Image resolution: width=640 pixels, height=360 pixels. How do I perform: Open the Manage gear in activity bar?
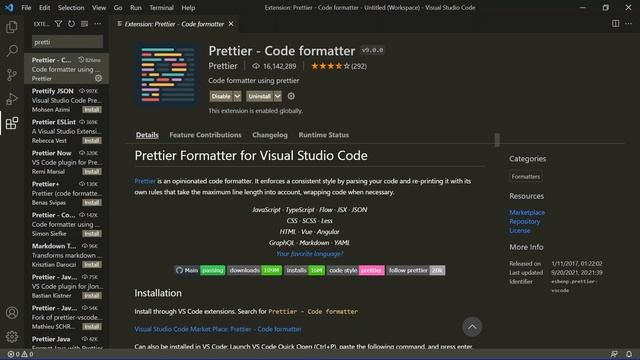tap(12, 336)
